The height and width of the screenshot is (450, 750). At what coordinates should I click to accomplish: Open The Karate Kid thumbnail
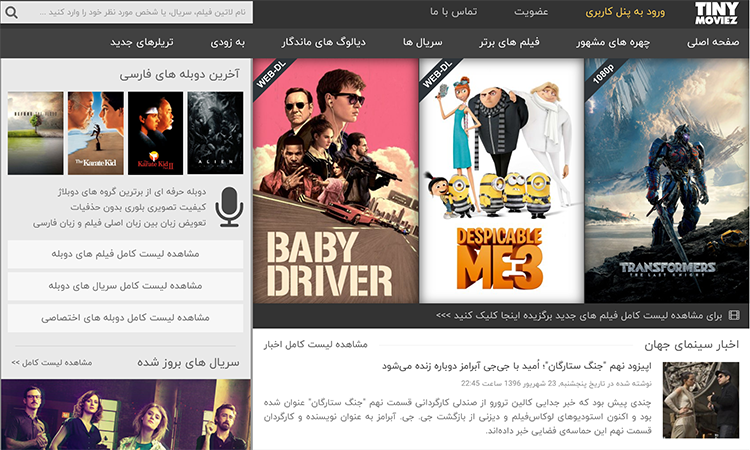pos(96,133)
